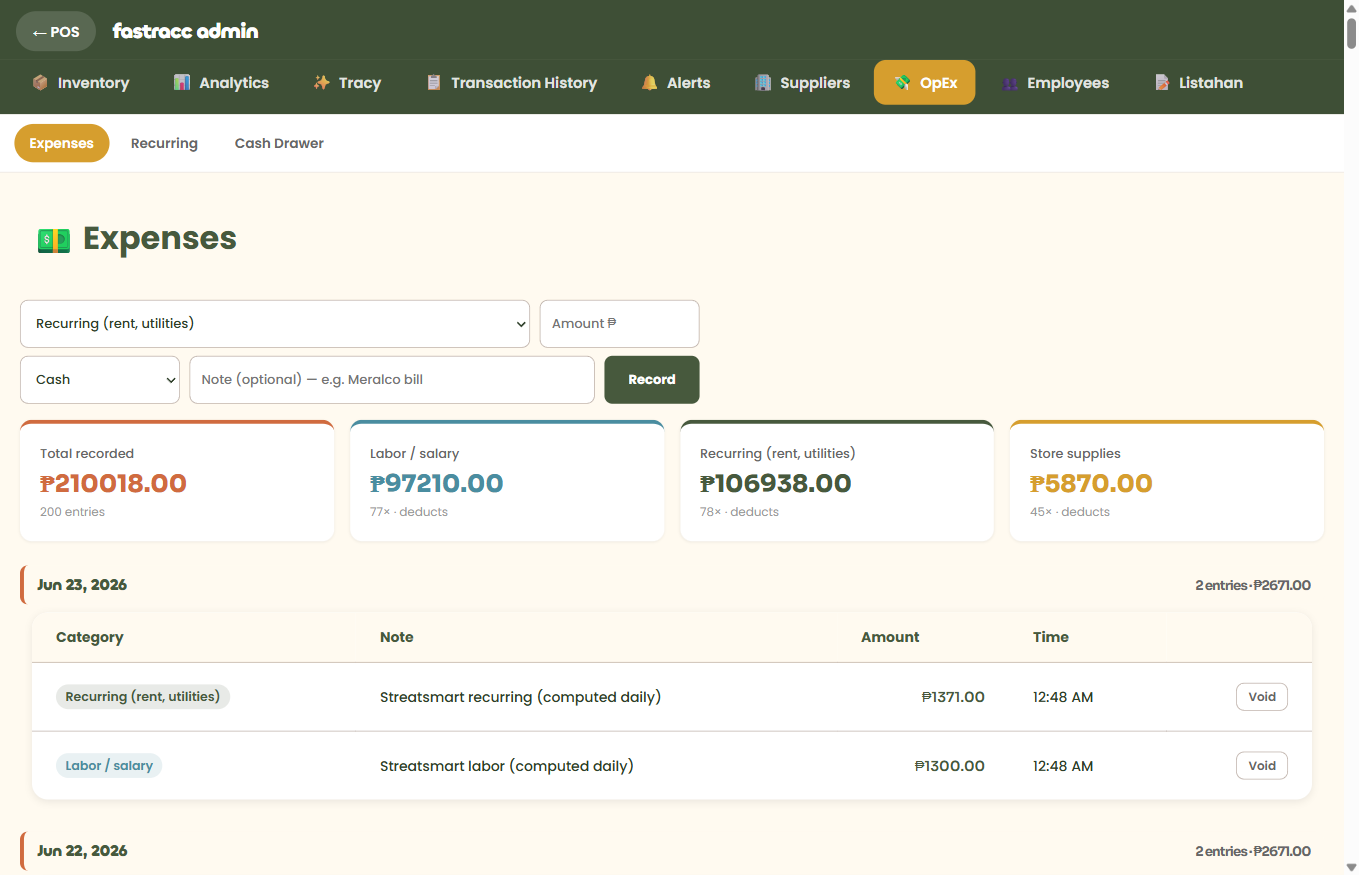Click the Listahan notepad icon
Image resolution: width=1359 pixels, height=875 pixels.
(1162, 83)
